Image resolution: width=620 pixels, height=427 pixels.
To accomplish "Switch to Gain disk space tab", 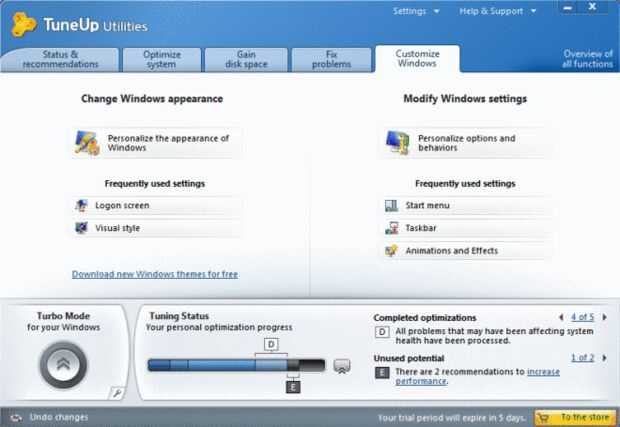I will [x=246, y=60].
